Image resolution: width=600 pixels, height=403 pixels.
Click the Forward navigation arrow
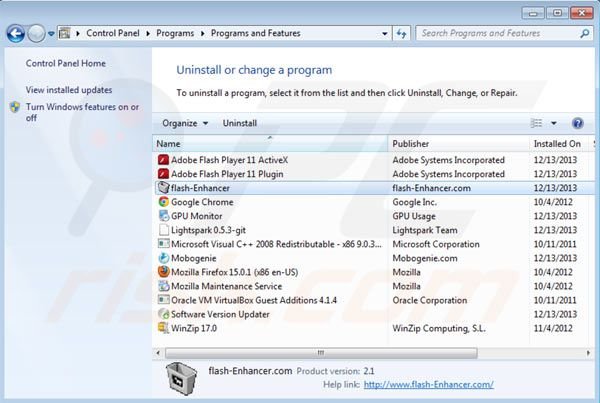[36, 34]
